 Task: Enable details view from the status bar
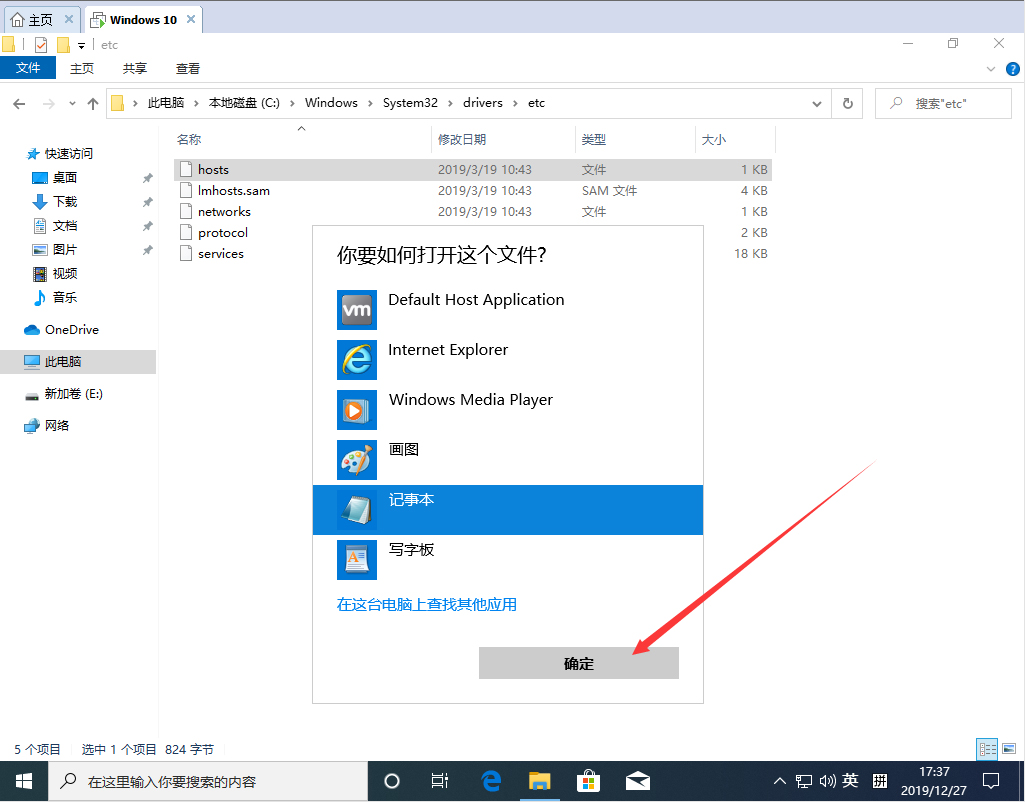[x=987, y=749]
